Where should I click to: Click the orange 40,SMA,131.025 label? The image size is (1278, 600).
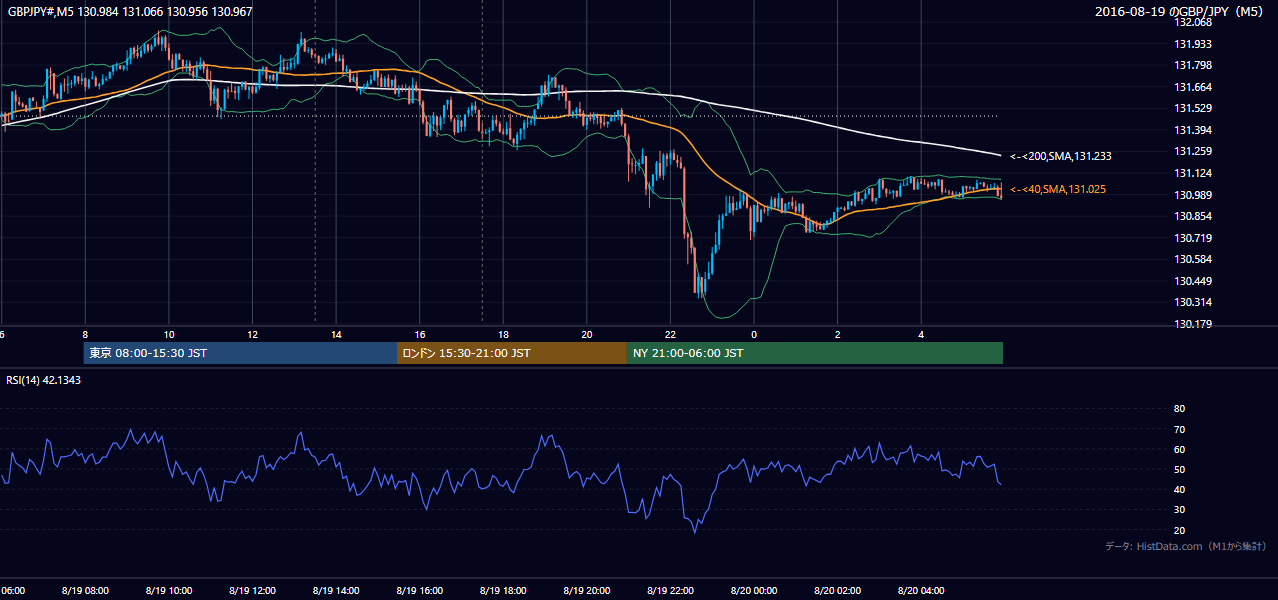(x=1058, y=189)
